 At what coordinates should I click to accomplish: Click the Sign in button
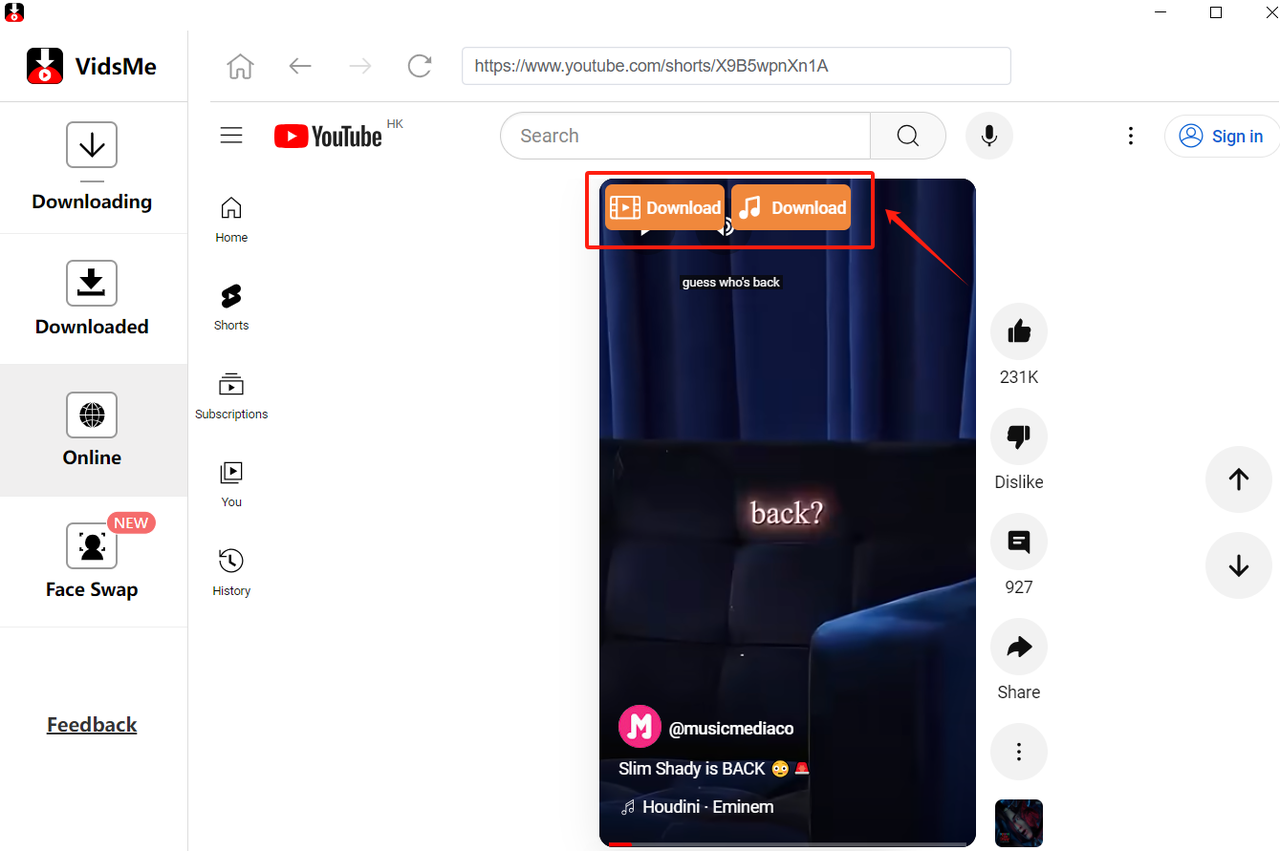pyautogui.click(x=1221, y=136)
